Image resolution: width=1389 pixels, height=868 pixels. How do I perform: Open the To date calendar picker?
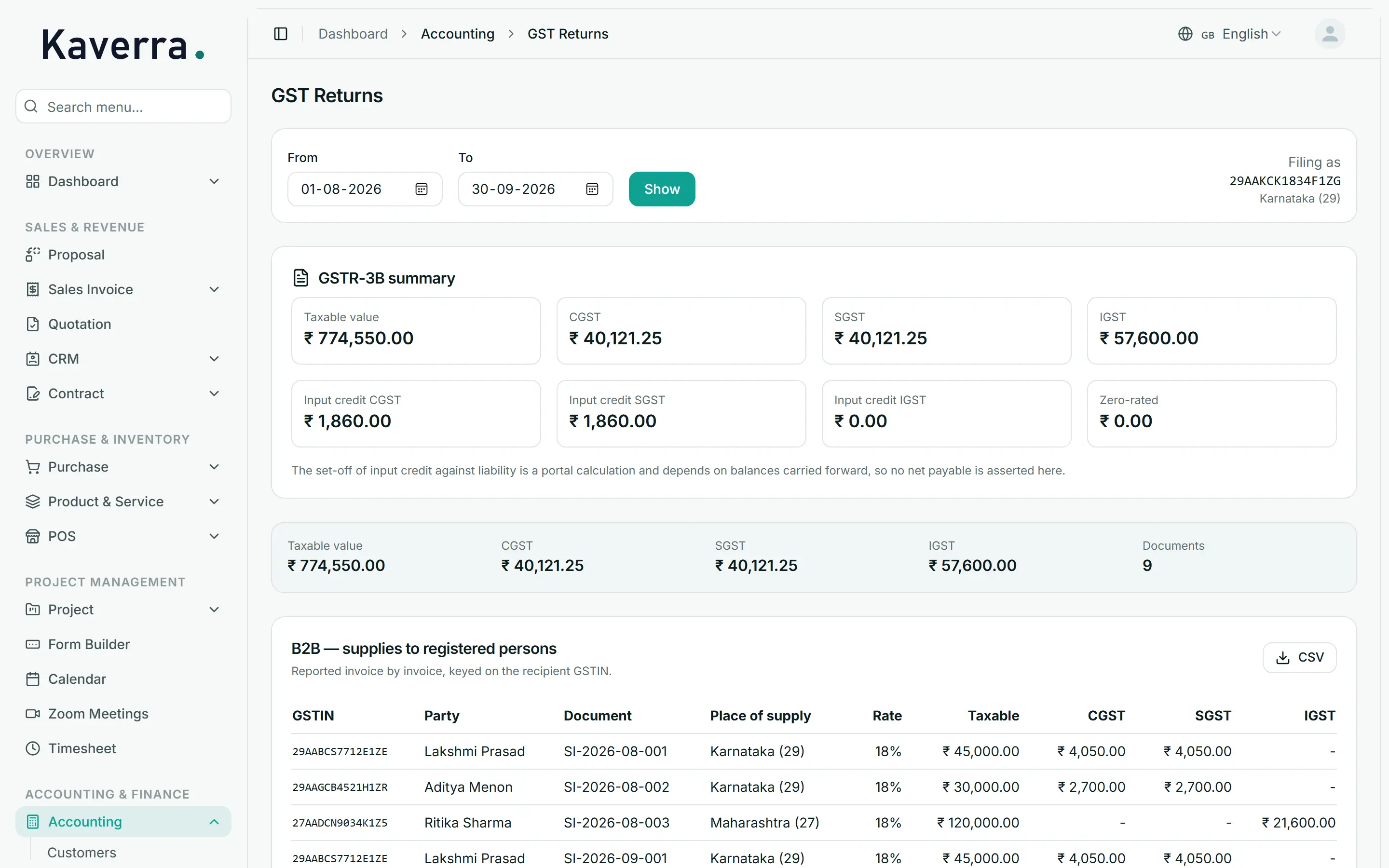(592, 189)
